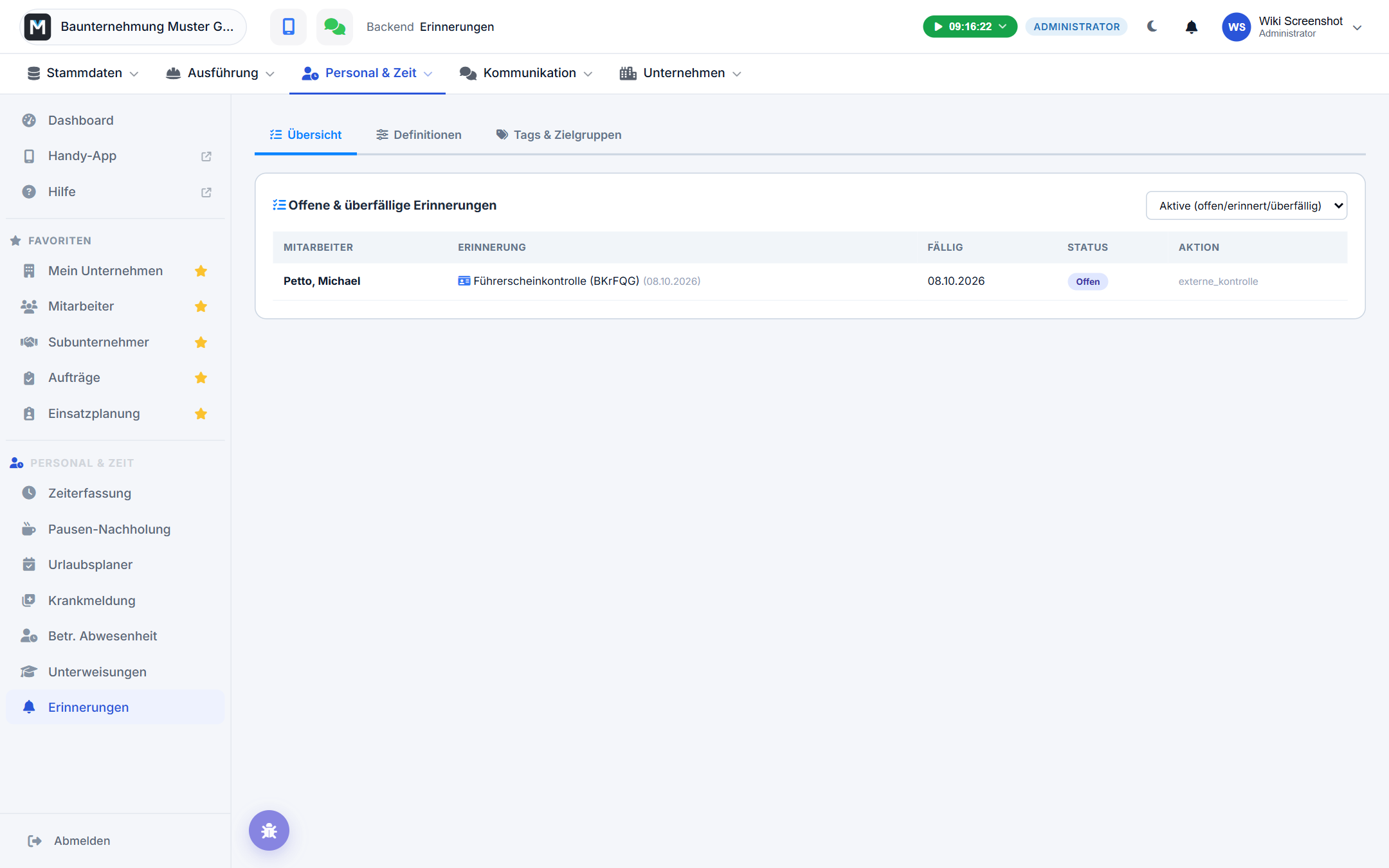Click the FÄLLIG column header

click(945, 248)
